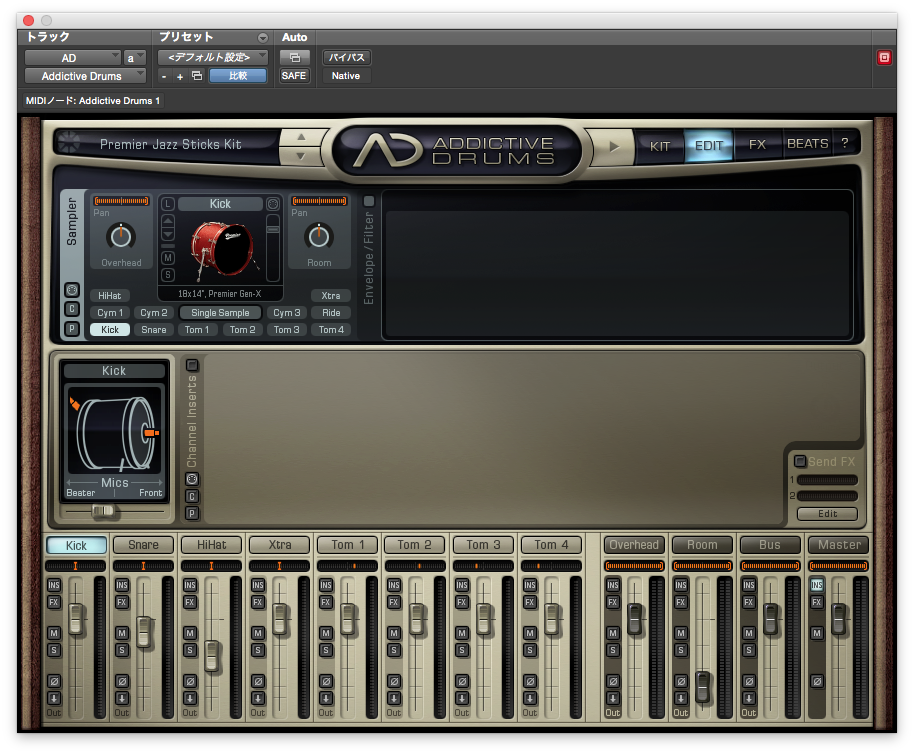Image resolution: width=914 pixels, height=754 pixels.
Task: Open the plugin automation enable icon
Action: [x=294, y=57]
